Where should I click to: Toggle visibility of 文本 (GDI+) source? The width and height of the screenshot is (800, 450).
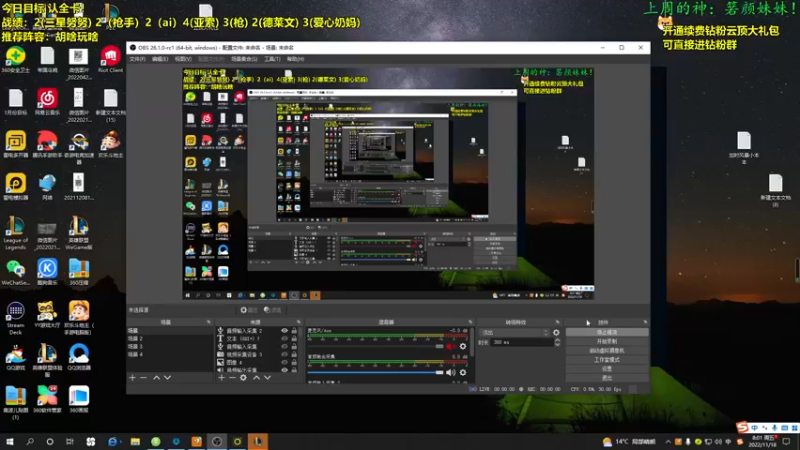[x=285, y=338]
